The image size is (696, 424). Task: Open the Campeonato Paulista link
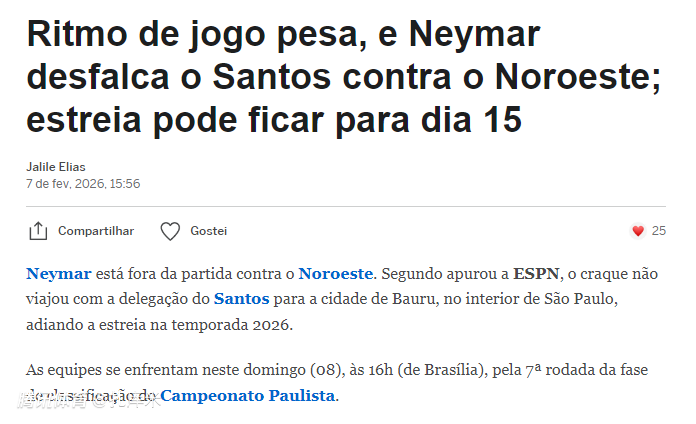click(x=247, y=395)
